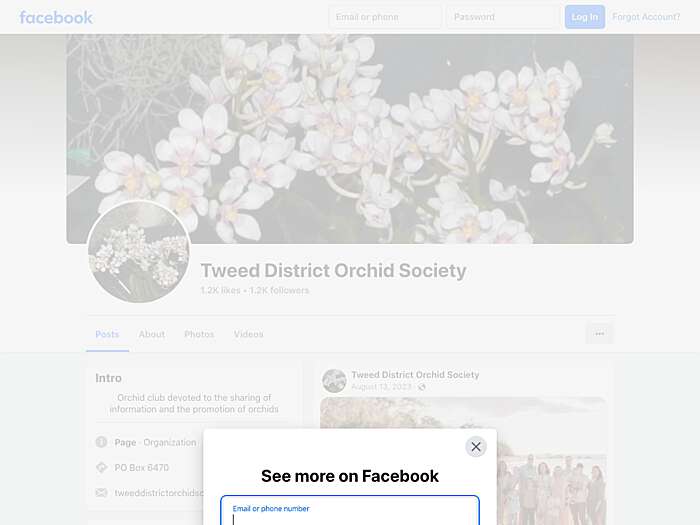Click the Forgot Account? link

[646, 17]
